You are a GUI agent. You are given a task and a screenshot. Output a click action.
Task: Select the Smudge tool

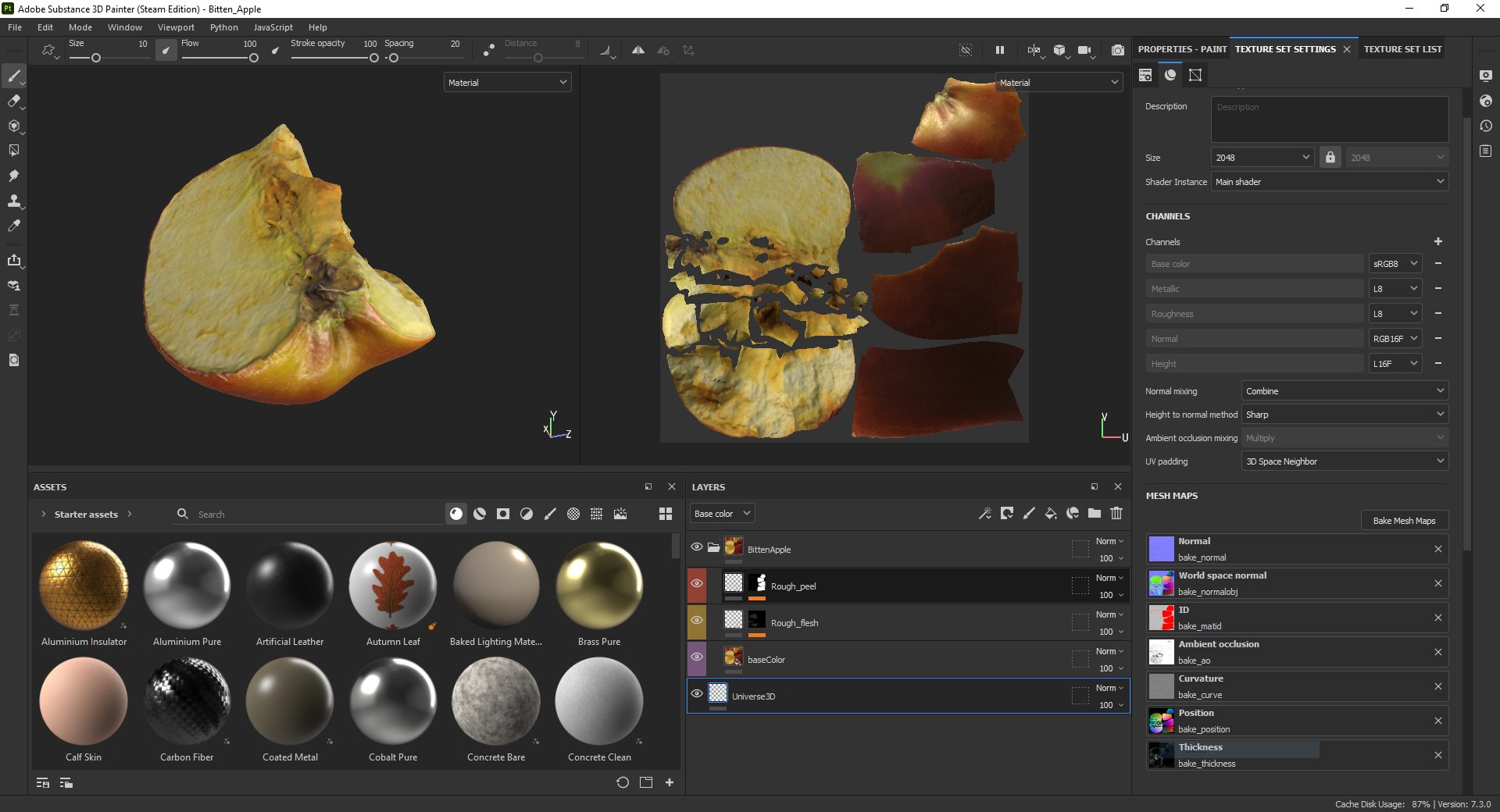tap(14, 176)
